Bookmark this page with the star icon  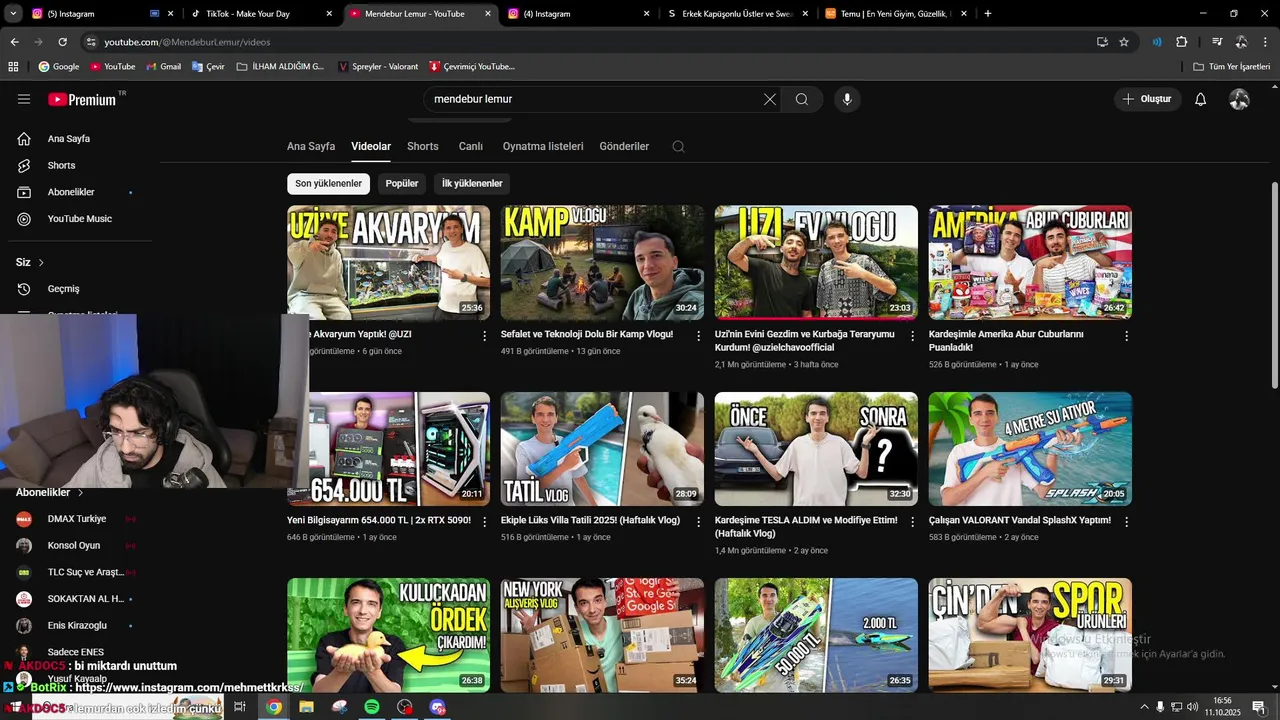1124,42
